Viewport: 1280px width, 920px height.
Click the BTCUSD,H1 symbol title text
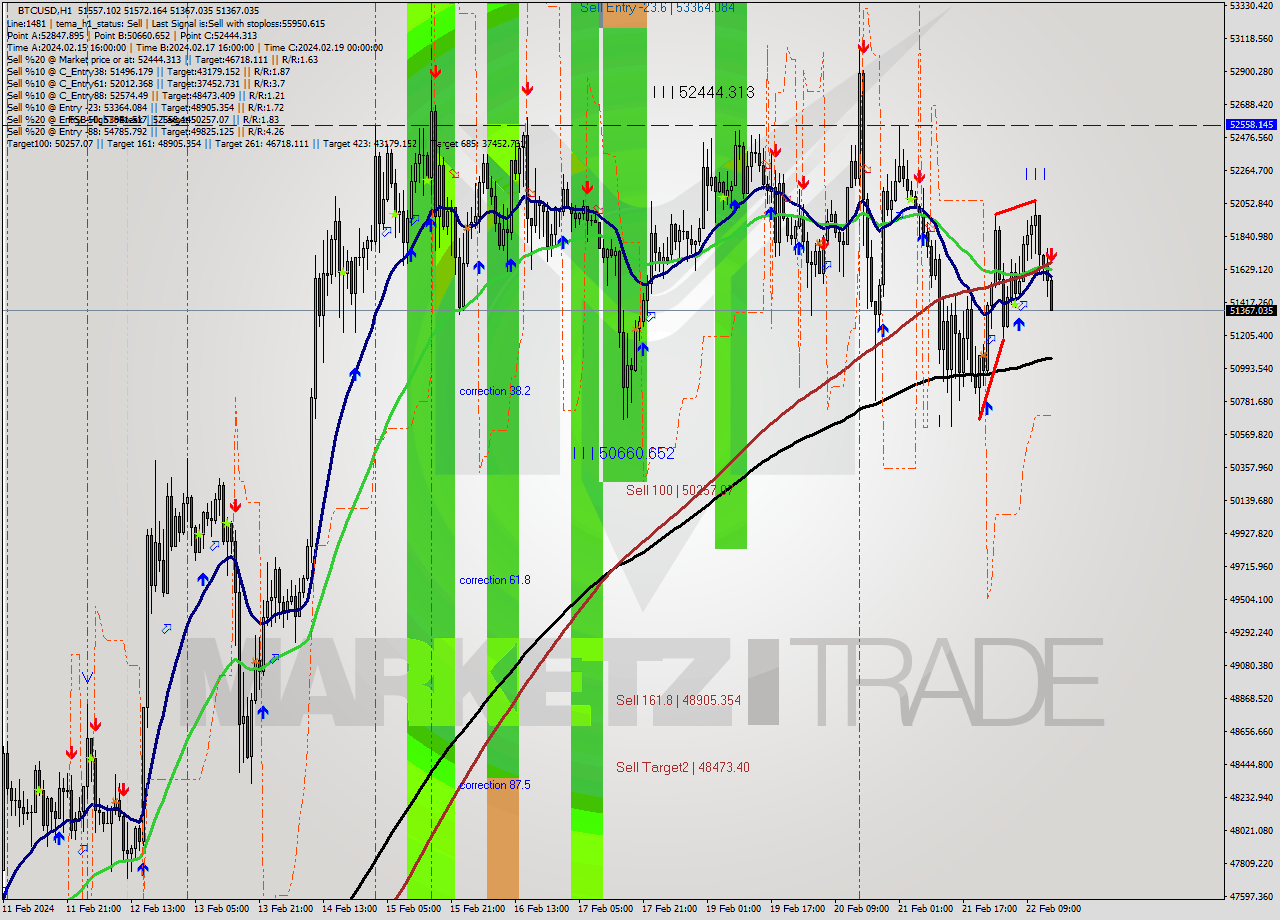click(45, 10)
